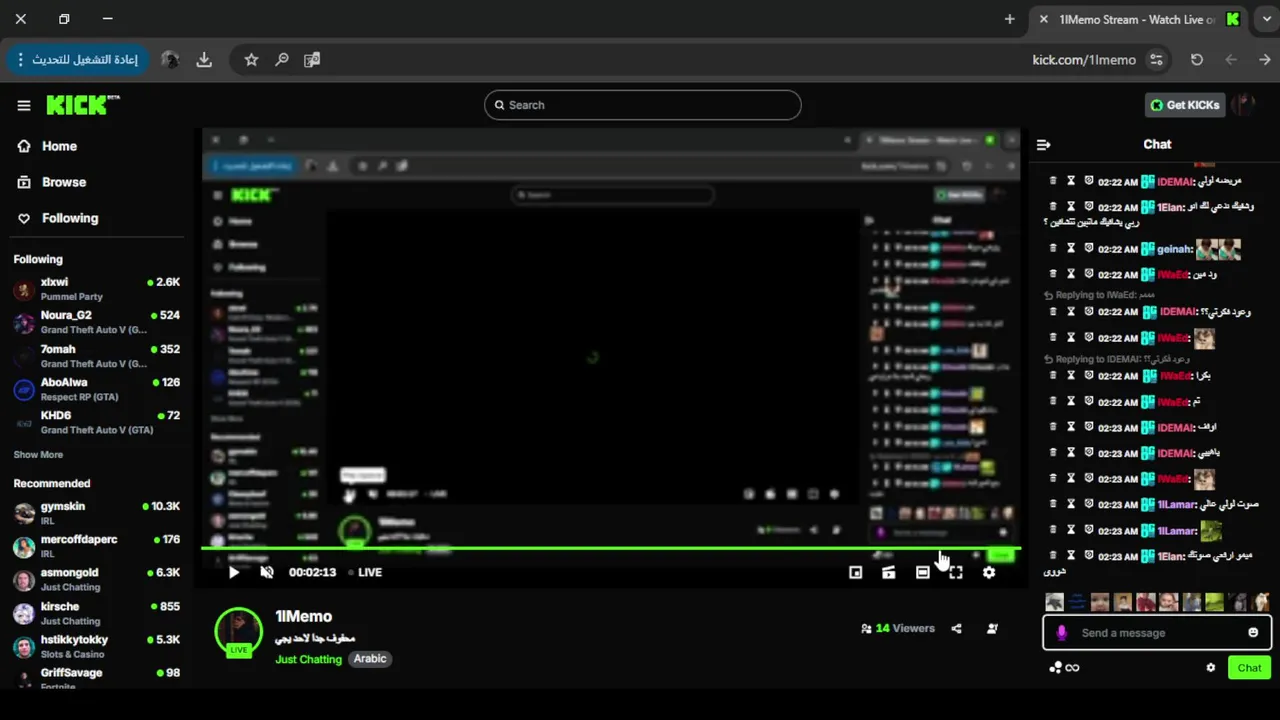1280x720 pixels.
Task: Share the 1lMemo stream
Action: point(957,629)
